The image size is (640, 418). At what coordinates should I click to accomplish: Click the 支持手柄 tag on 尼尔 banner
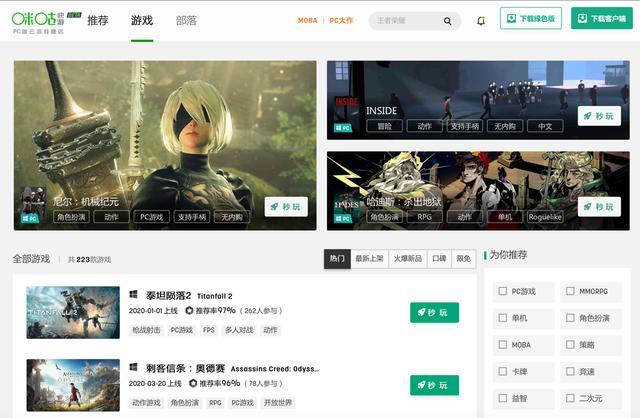pos(192,217)
